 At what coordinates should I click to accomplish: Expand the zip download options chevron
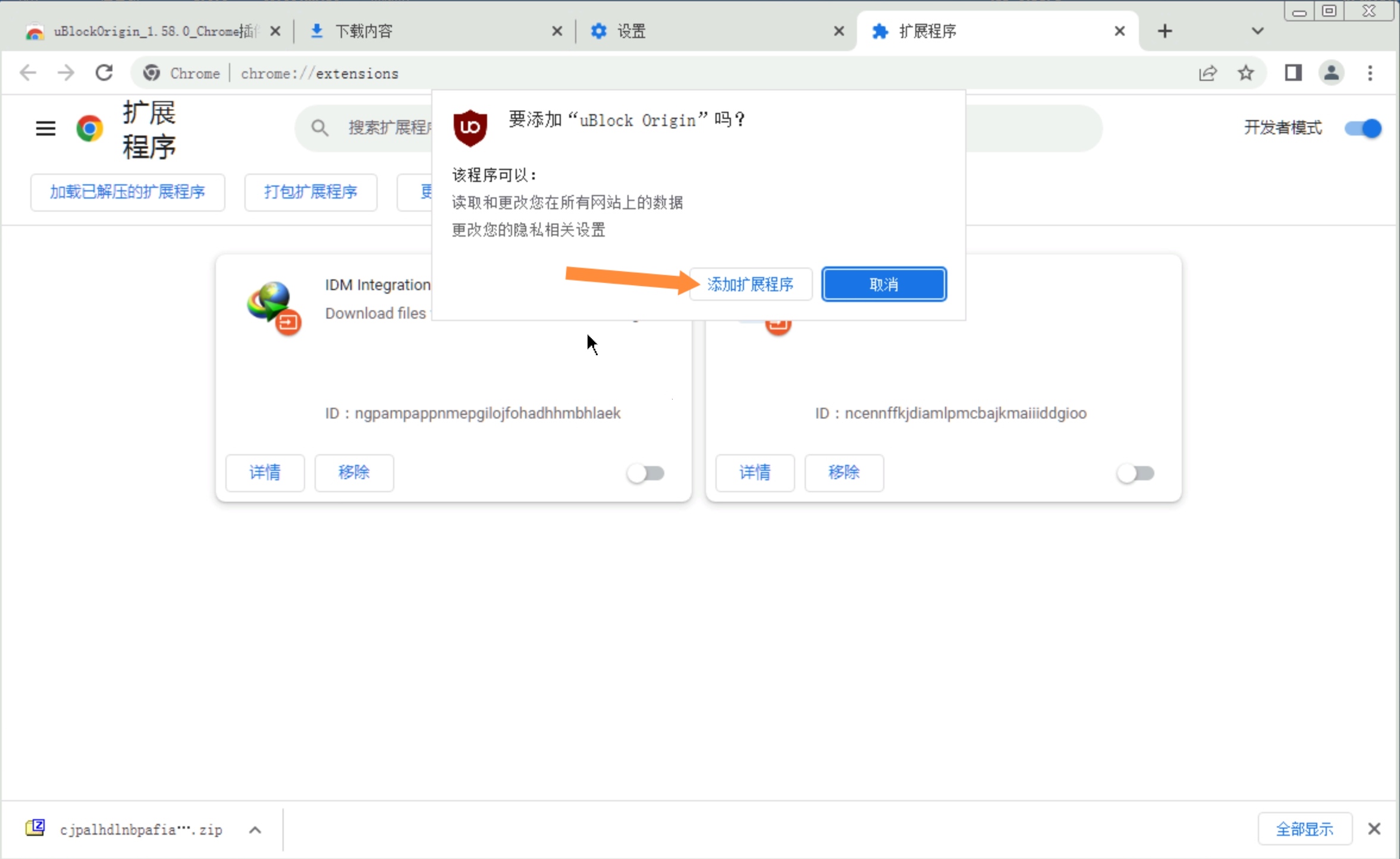tap(255, 830)
